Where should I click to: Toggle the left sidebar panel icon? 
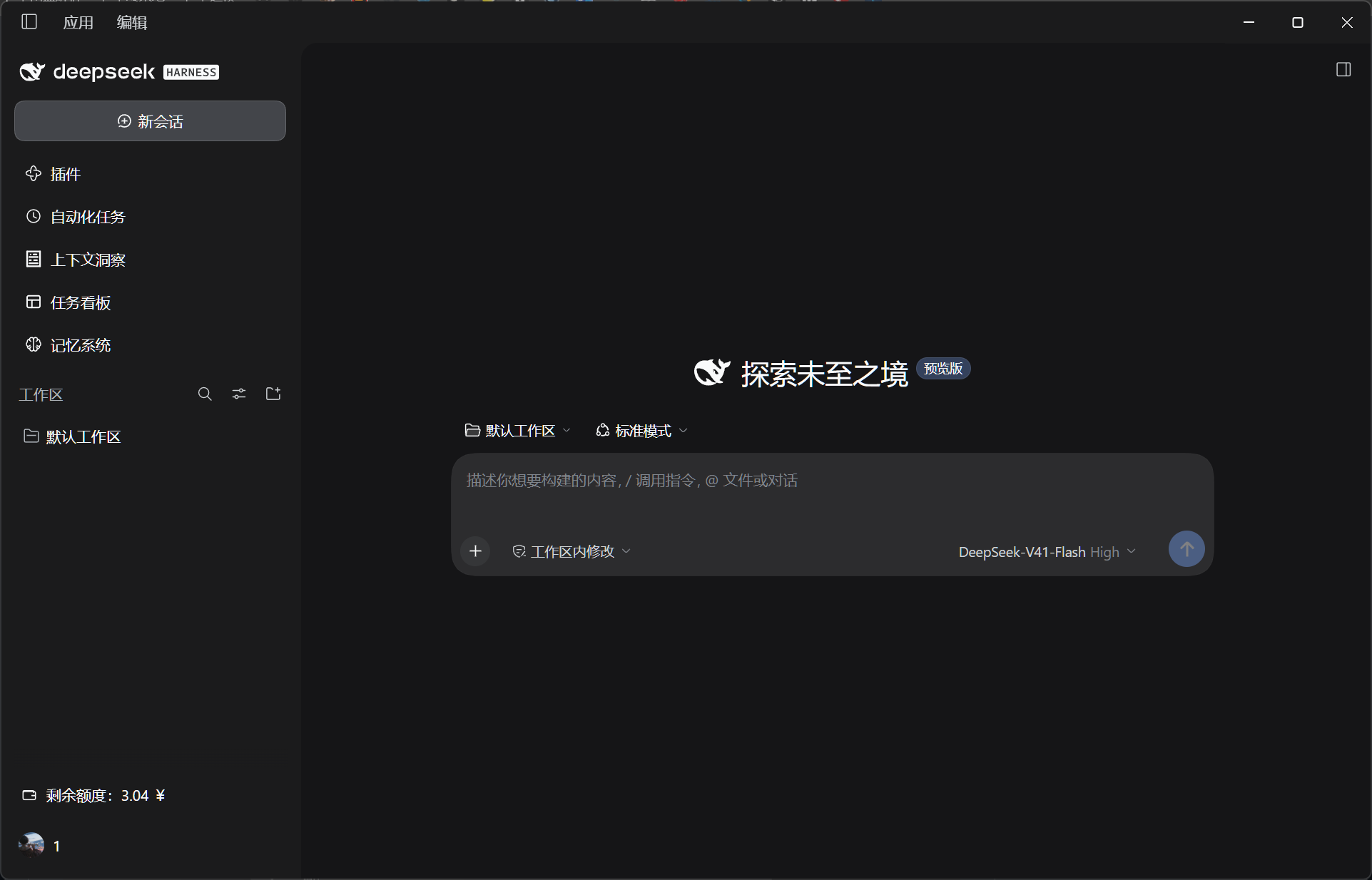(x=29, y=21)
